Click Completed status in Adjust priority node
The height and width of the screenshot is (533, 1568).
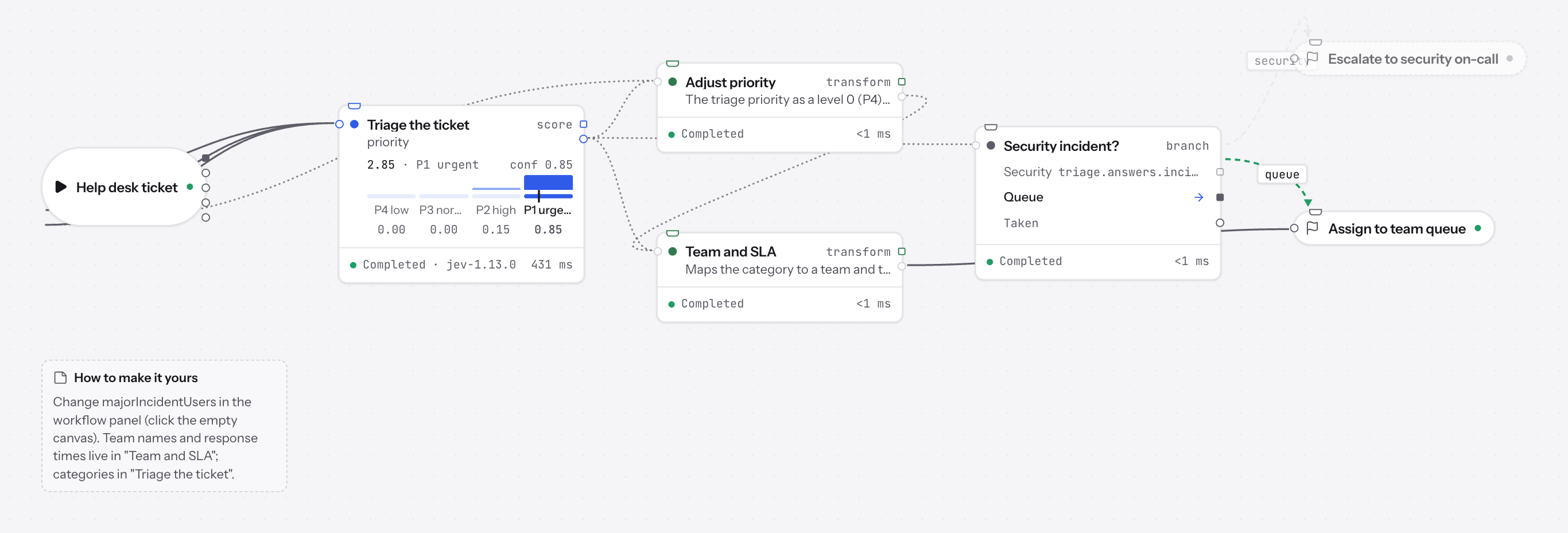[x=712, y=134]
